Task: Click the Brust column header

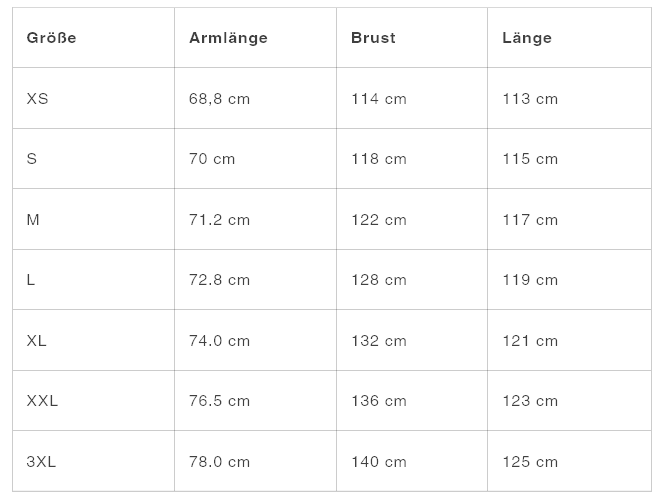Action: click(x=373, y=38)
